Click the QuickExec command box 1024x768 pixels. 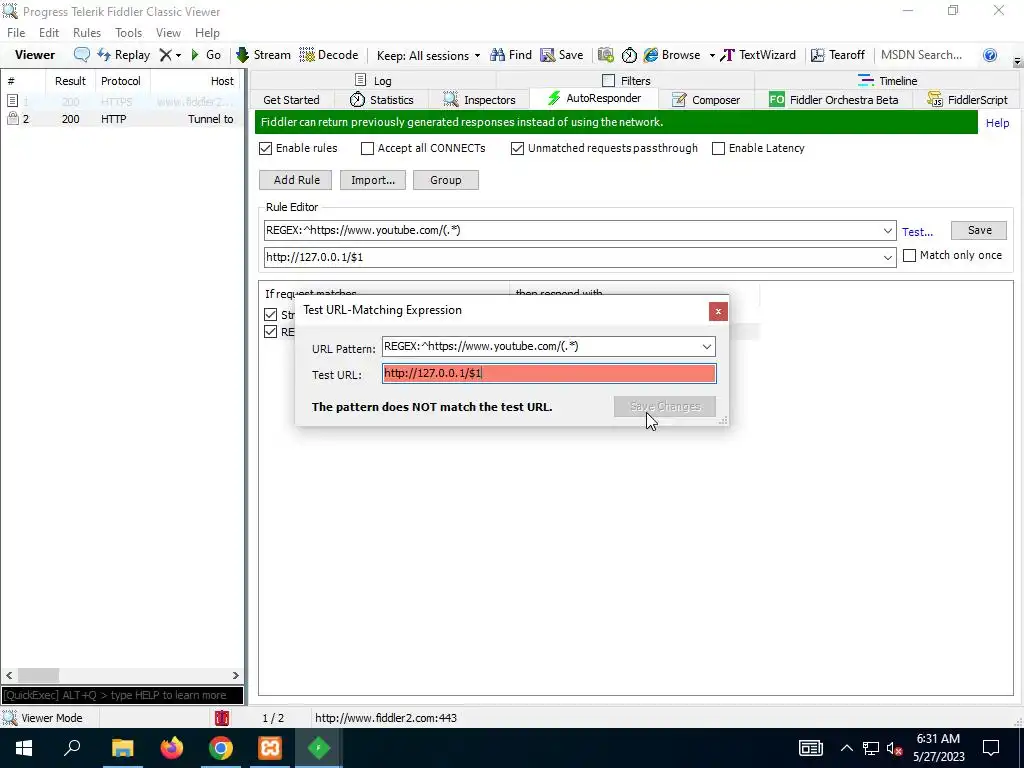(x=123, y=695)
